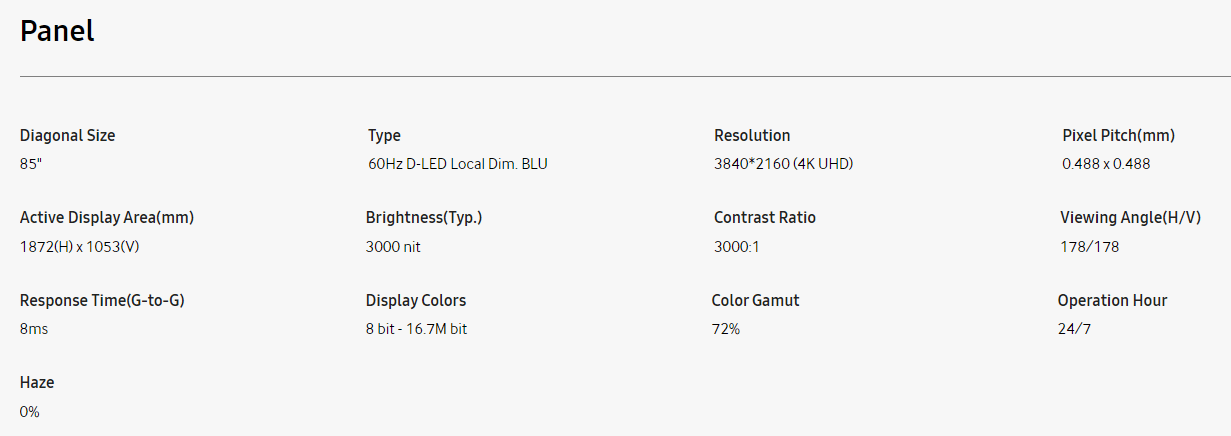This screenshot has width=1231, height=436.
Task: Select the Operation Hour 24/7 value
Action: click(1074, 329)
